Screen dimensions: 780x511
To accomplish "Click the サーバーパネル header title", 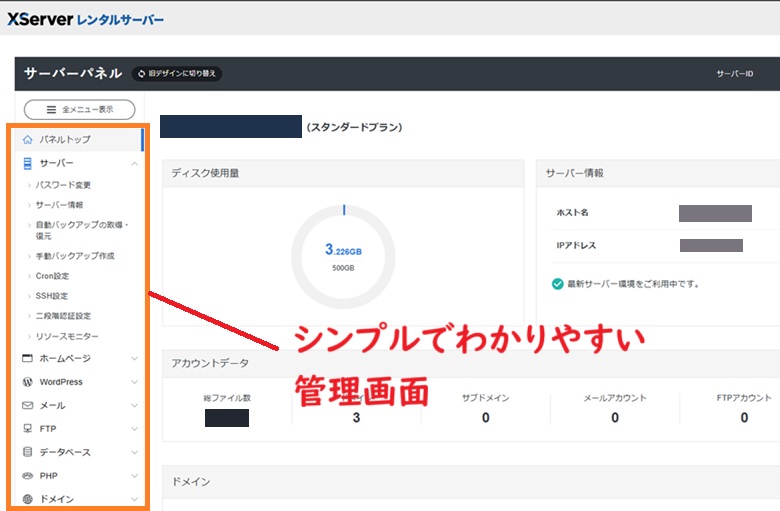I will (x=73, y=73).
